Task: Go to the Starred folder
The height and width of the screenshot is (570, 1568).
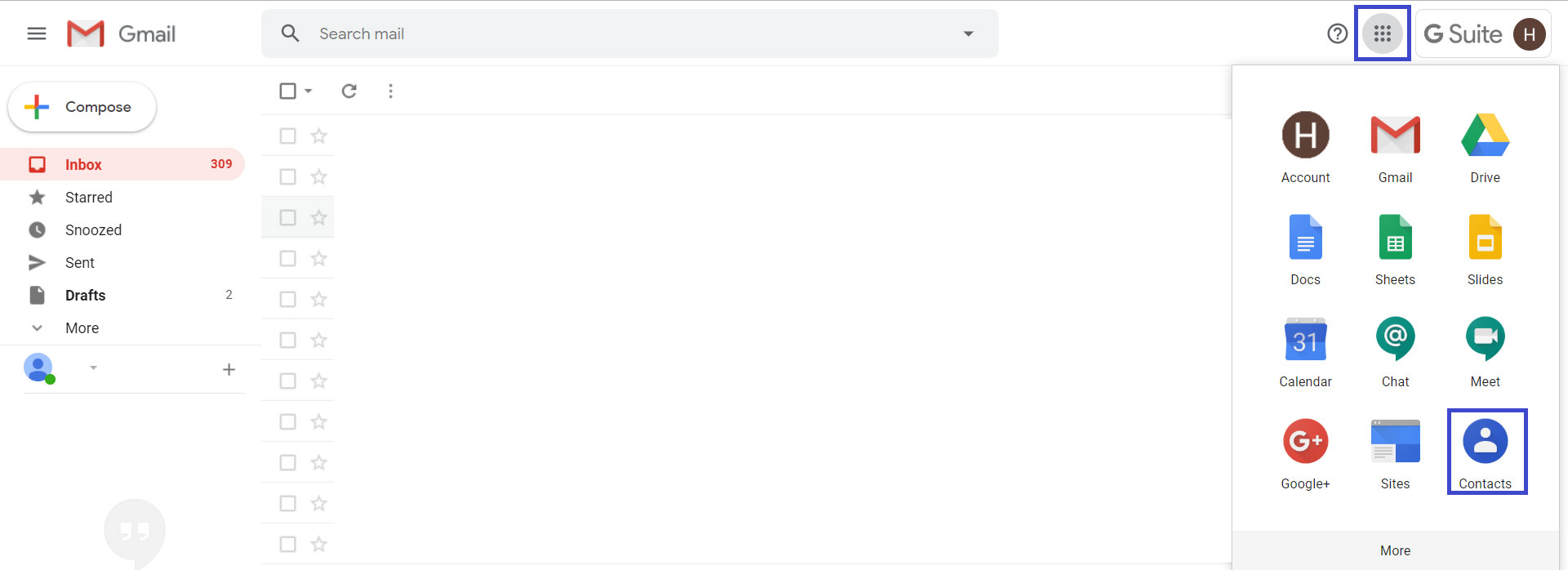Action: click(x=88, y=197)
